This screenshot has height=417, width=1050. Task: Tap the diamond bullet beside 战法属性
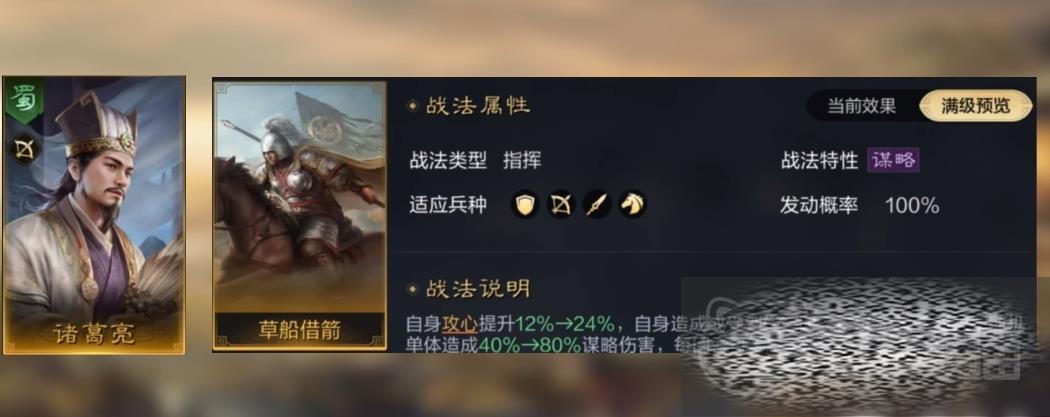tap(412, 106)
